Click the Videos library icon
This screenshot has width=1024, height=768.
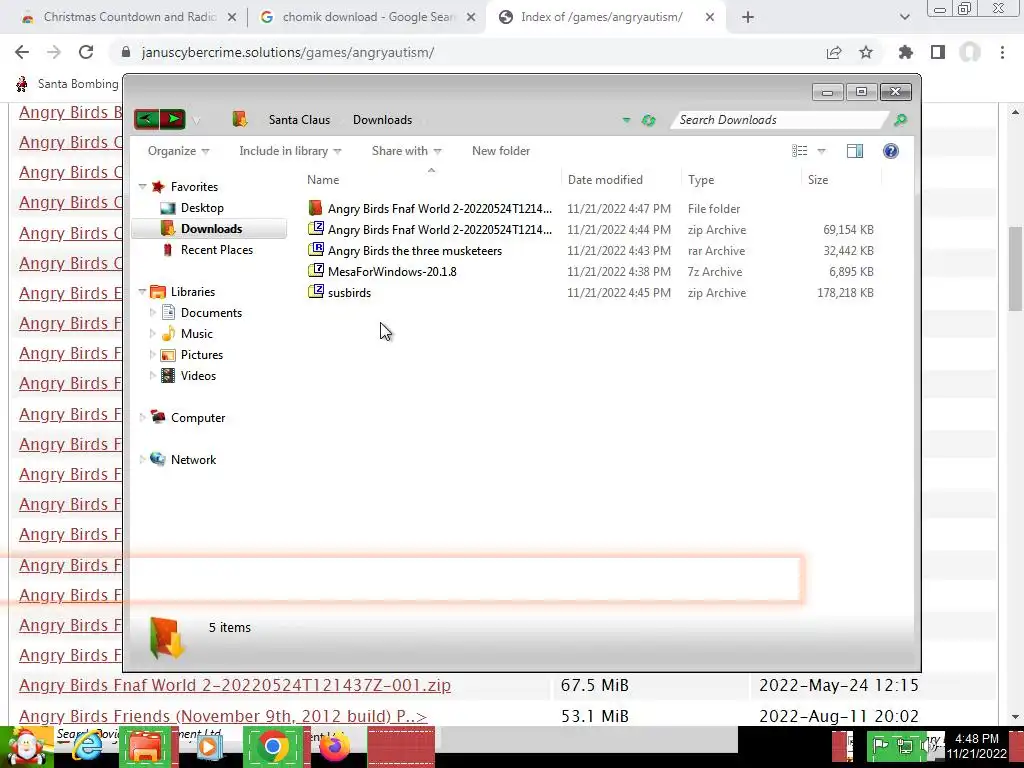168,376
